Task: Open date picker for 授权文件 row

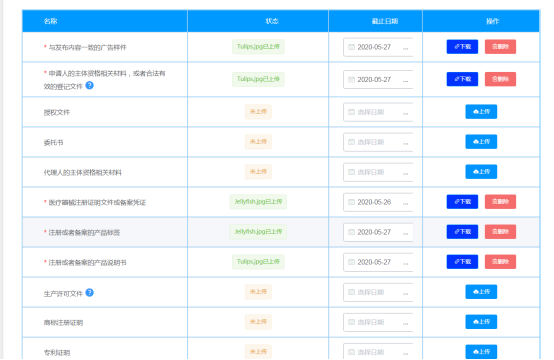Action: [378, 112]
